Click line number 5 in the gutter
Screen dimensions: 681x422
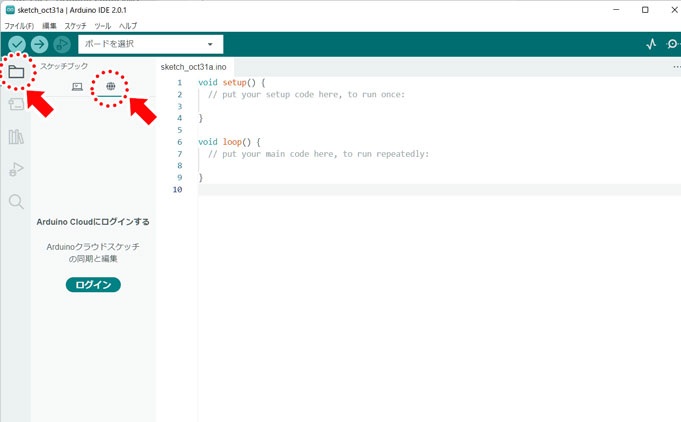pos(179,130)
